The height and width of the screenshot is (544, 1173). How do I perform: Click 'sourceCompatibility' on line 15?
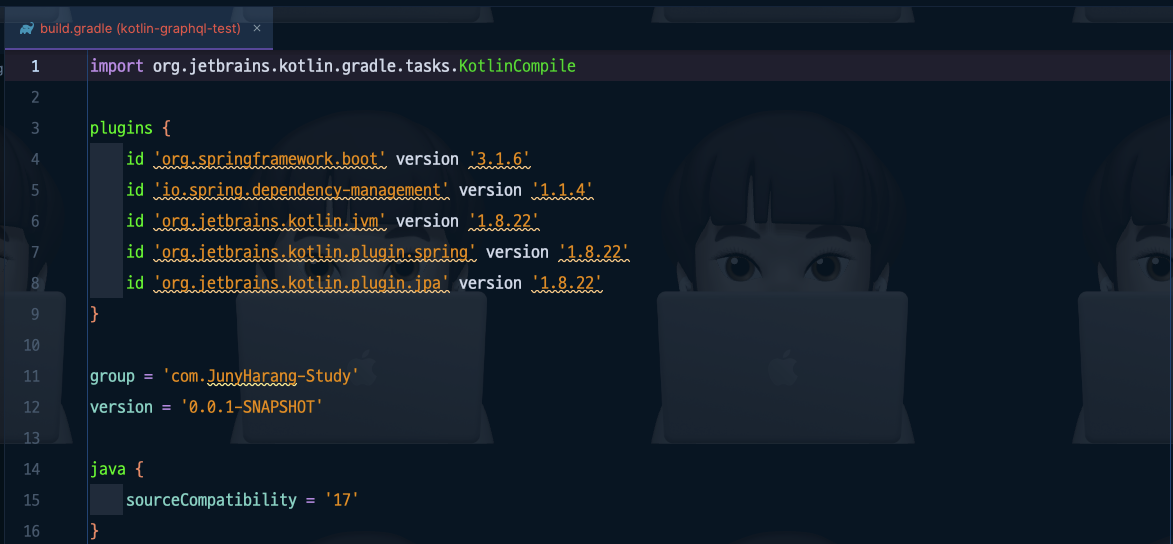click(x=212, y=500)
